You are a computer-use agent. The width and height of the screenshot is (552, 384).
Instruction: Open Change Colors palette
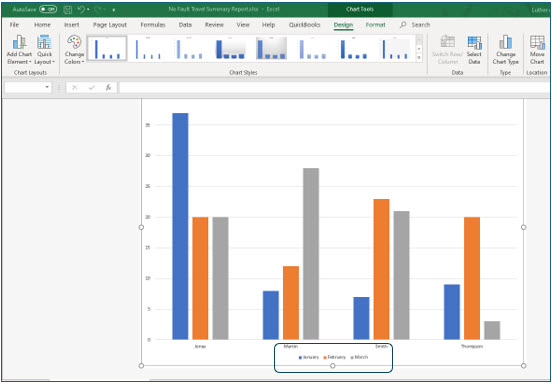74,50
